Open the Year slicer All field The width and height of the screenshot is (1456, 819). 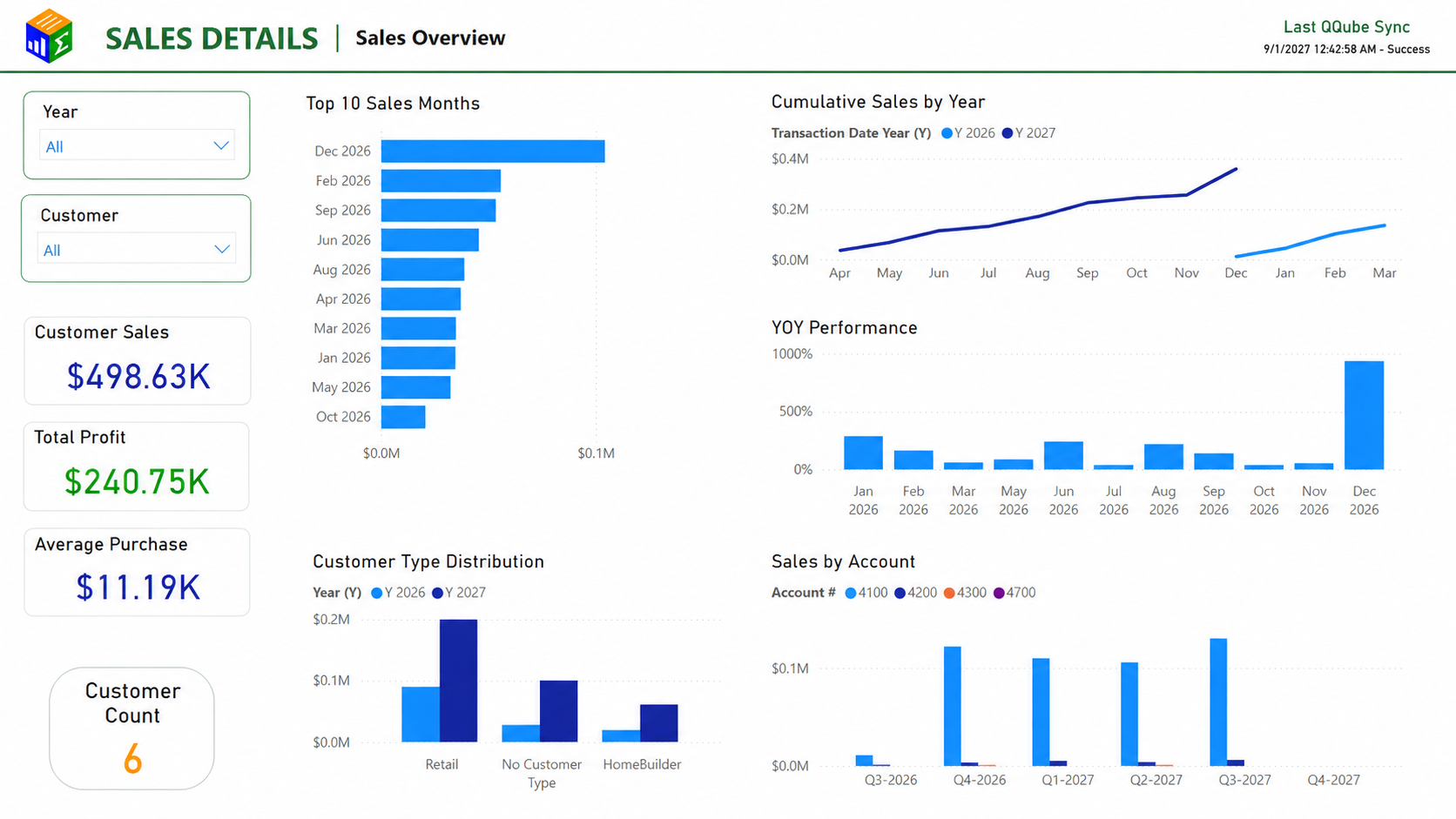coord(137,146)
